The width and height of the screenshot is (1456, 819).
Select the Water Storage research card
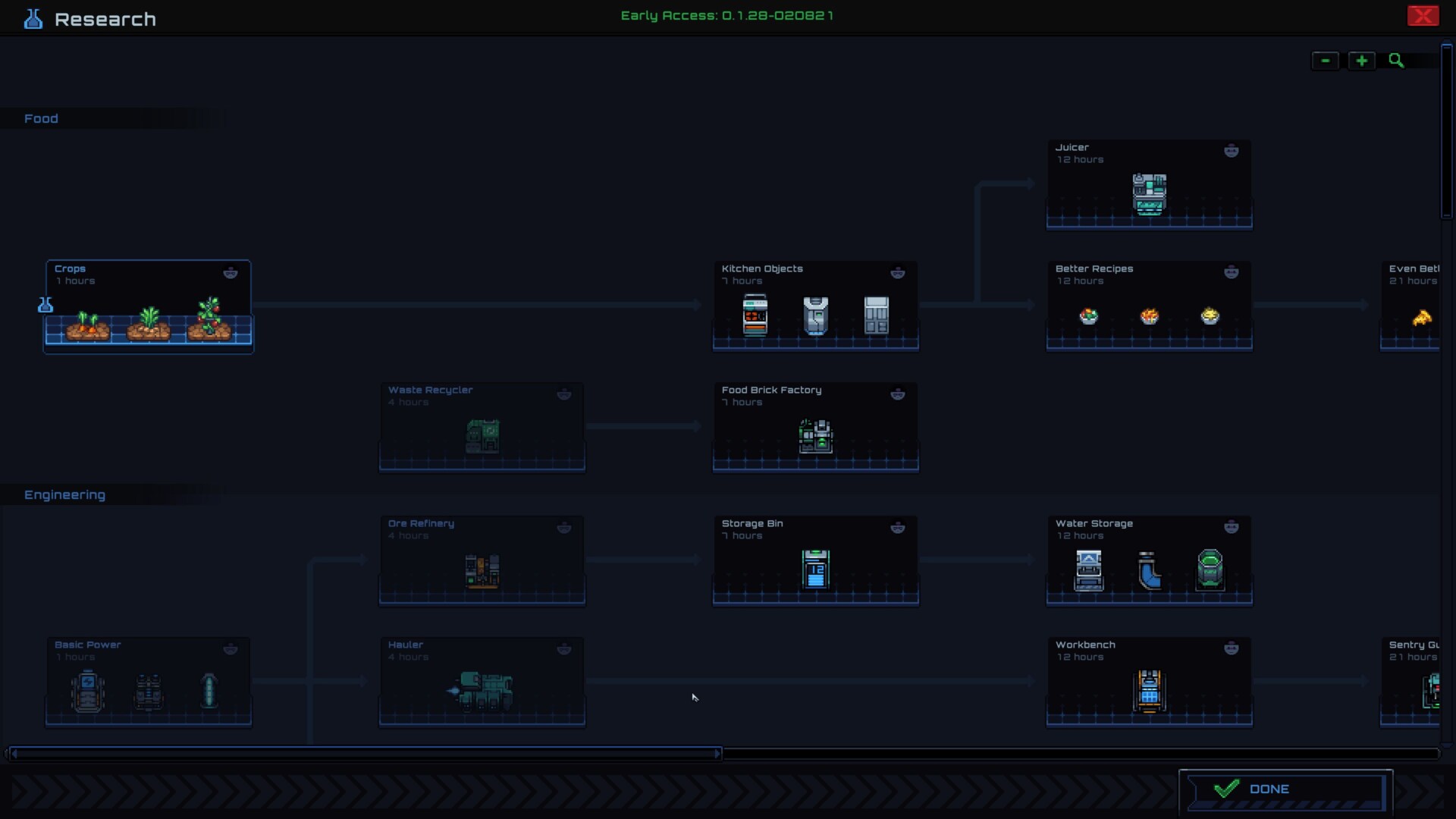pyautogui.click(x=1149, y=560)
